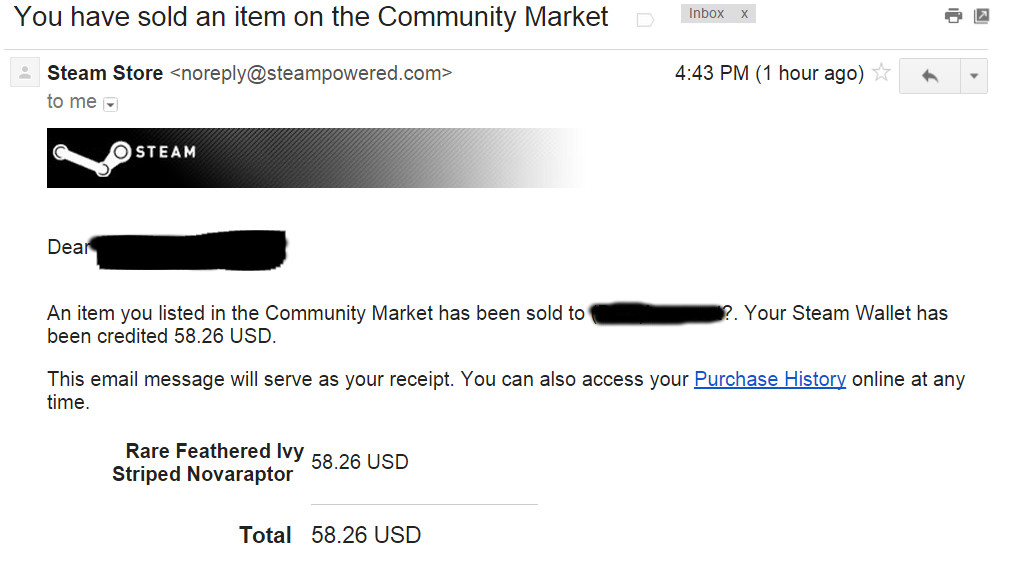Click the Steam logo banner image
The image size is (1009, 583).
click(317, 158)
